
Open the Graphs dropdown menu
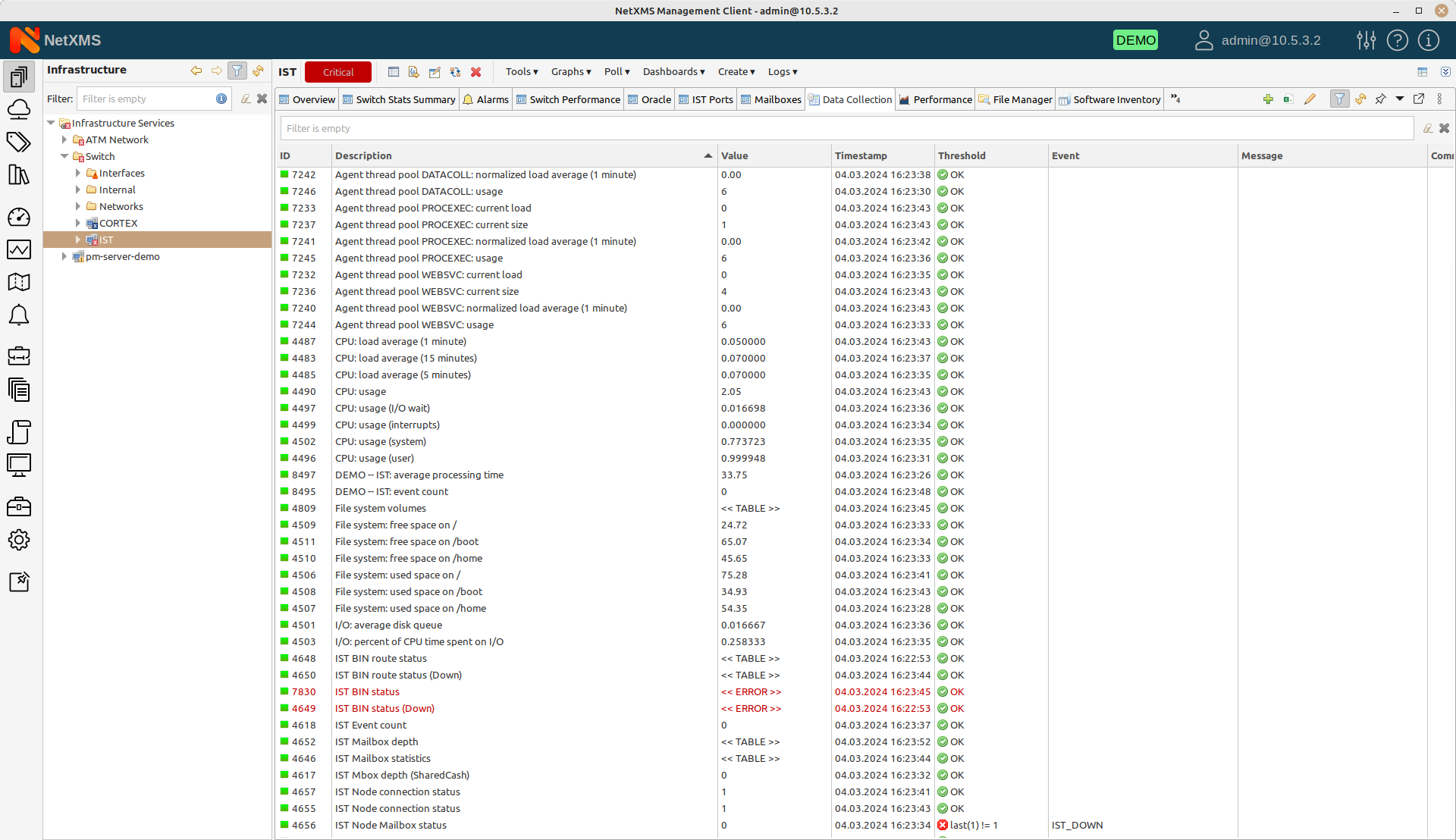click(x=570, y=71)
